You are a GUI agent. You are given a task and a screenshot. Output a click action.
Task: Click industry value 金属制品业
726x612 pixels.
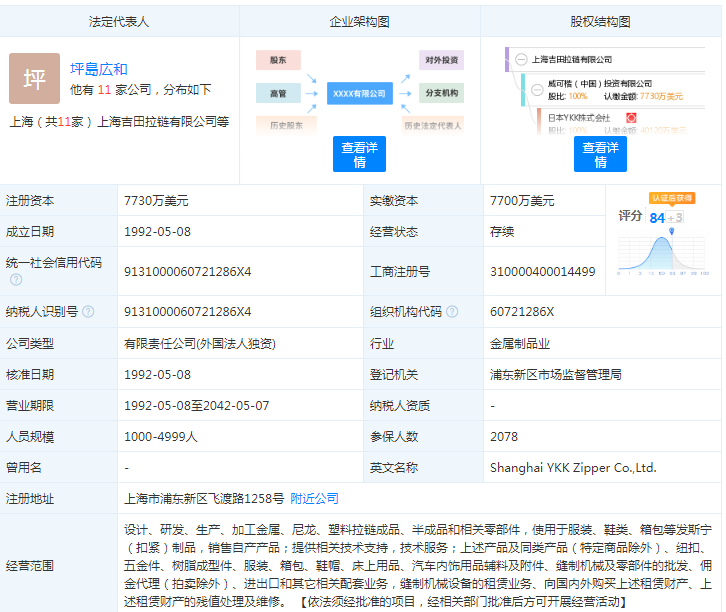click(520, 343)
